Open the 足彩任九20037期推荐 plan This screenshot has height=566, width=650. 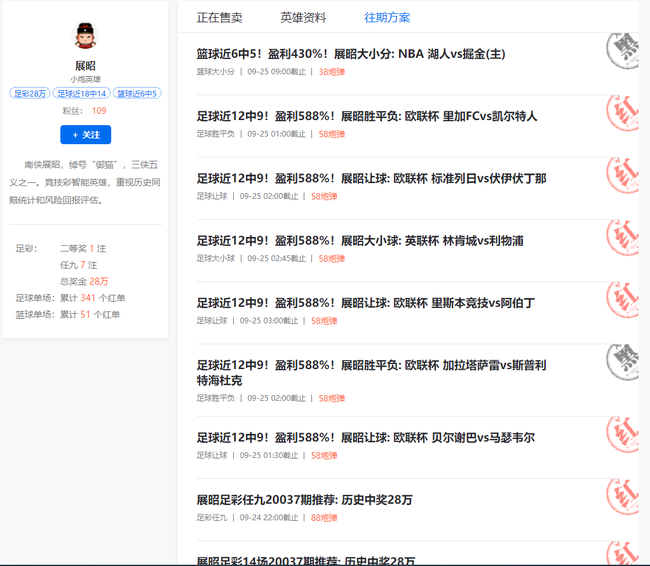(304, 500)
